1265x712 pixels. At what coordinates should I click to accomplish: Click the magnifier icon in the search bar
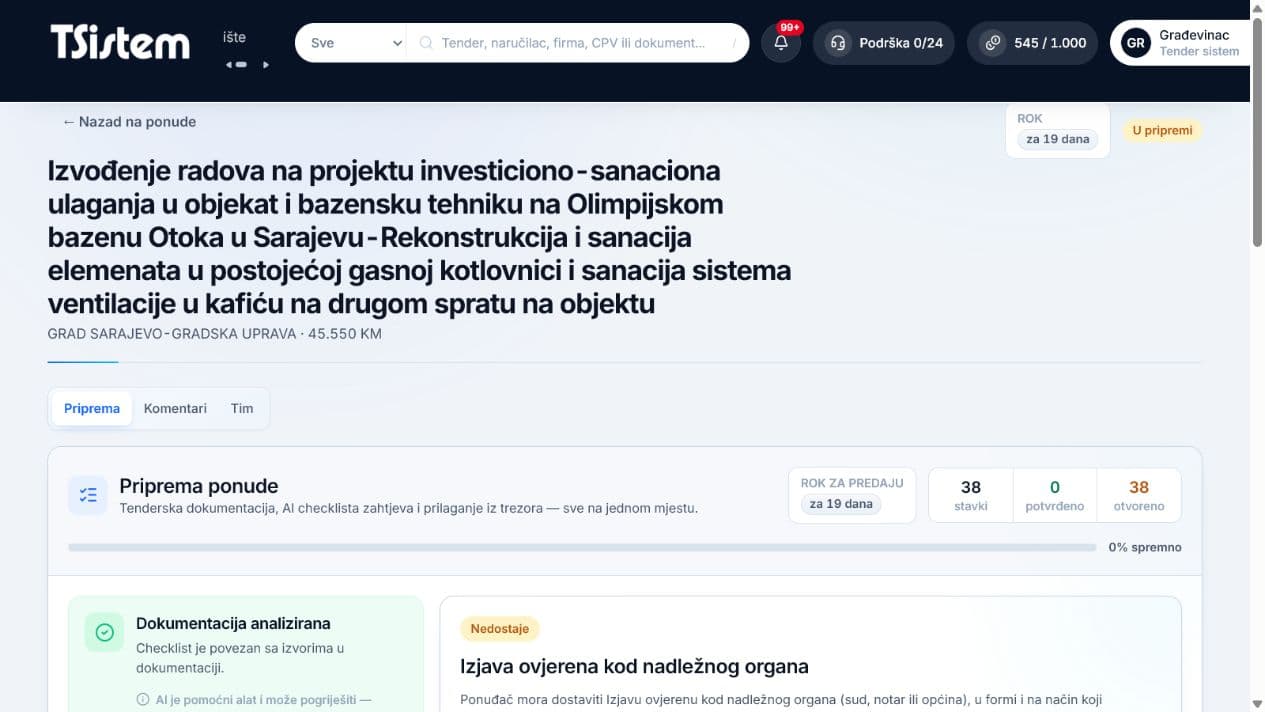click(x=426, y=43)
